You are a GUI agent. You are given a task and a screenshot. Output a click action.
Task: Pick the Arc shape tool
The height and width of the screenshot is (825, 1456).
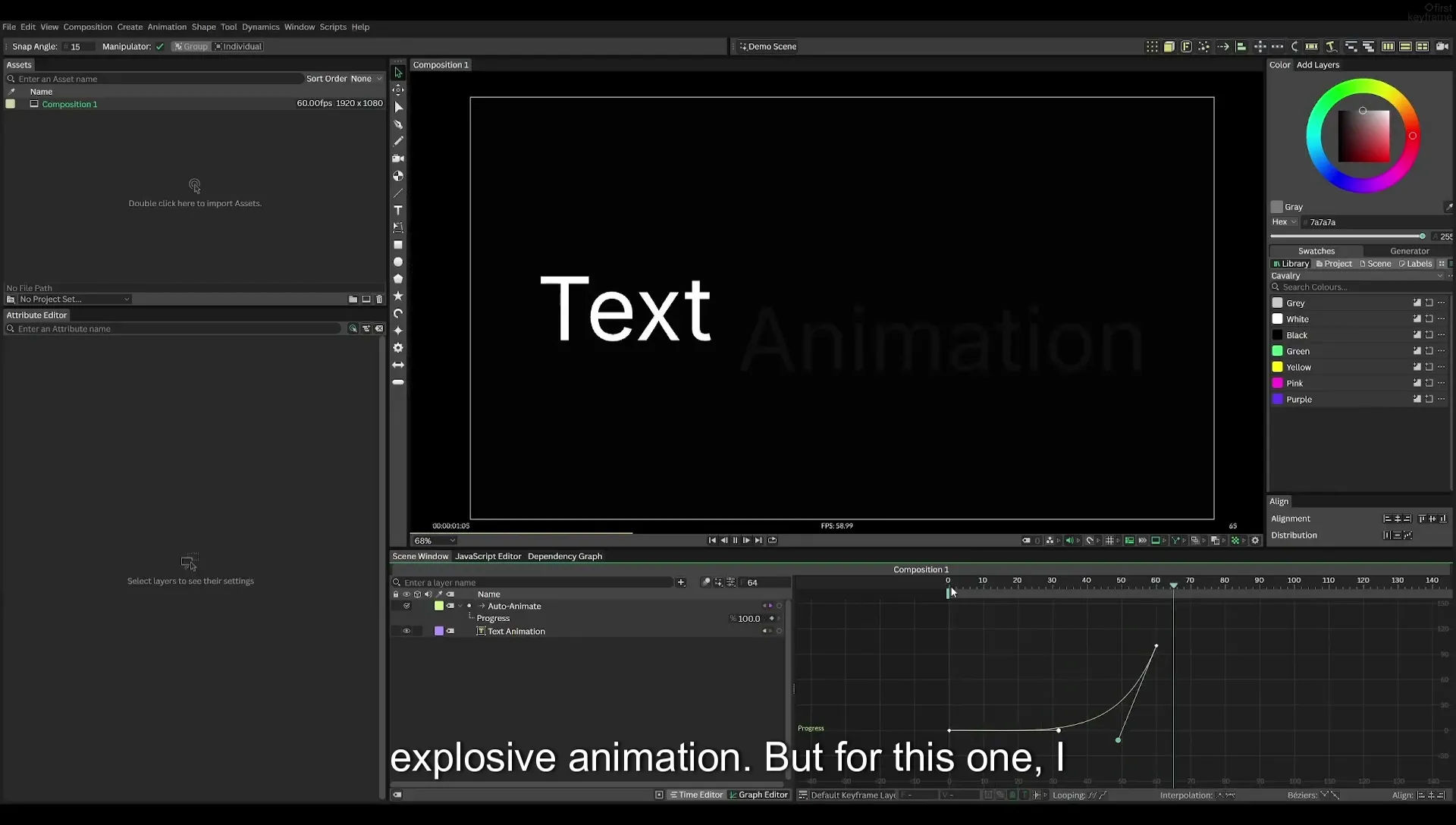tap(398, 313)
